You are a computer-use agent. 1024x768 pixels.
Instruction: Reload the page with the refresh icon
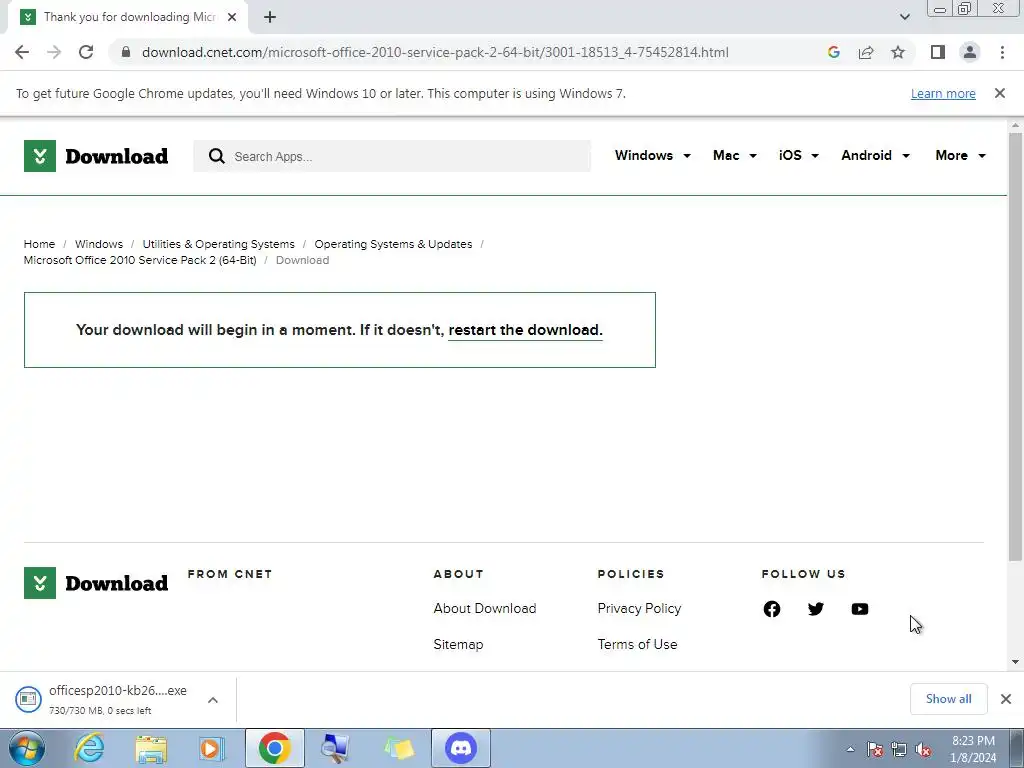click(x=86, y=52)
